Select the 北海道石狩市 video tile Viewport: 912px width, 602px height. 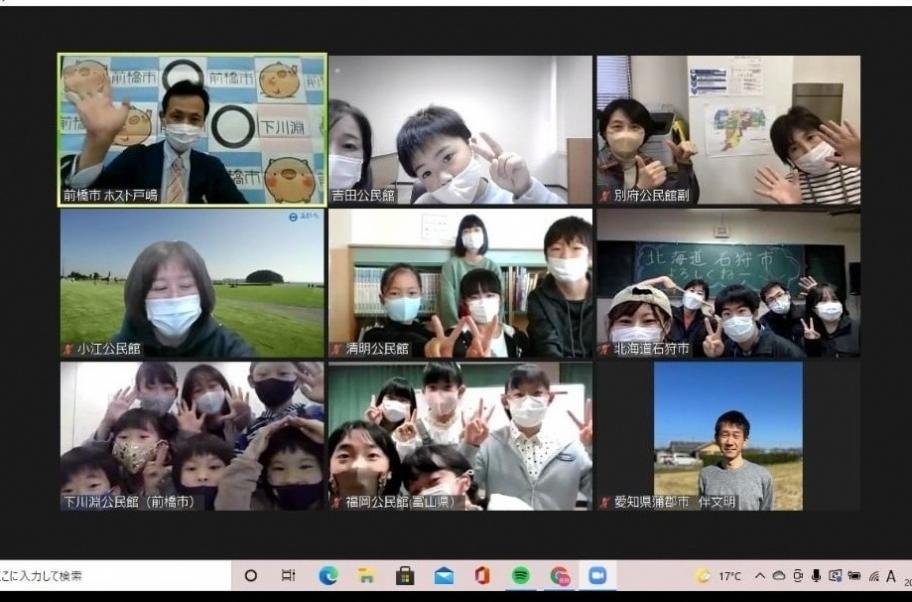click(x=728, y=283)
